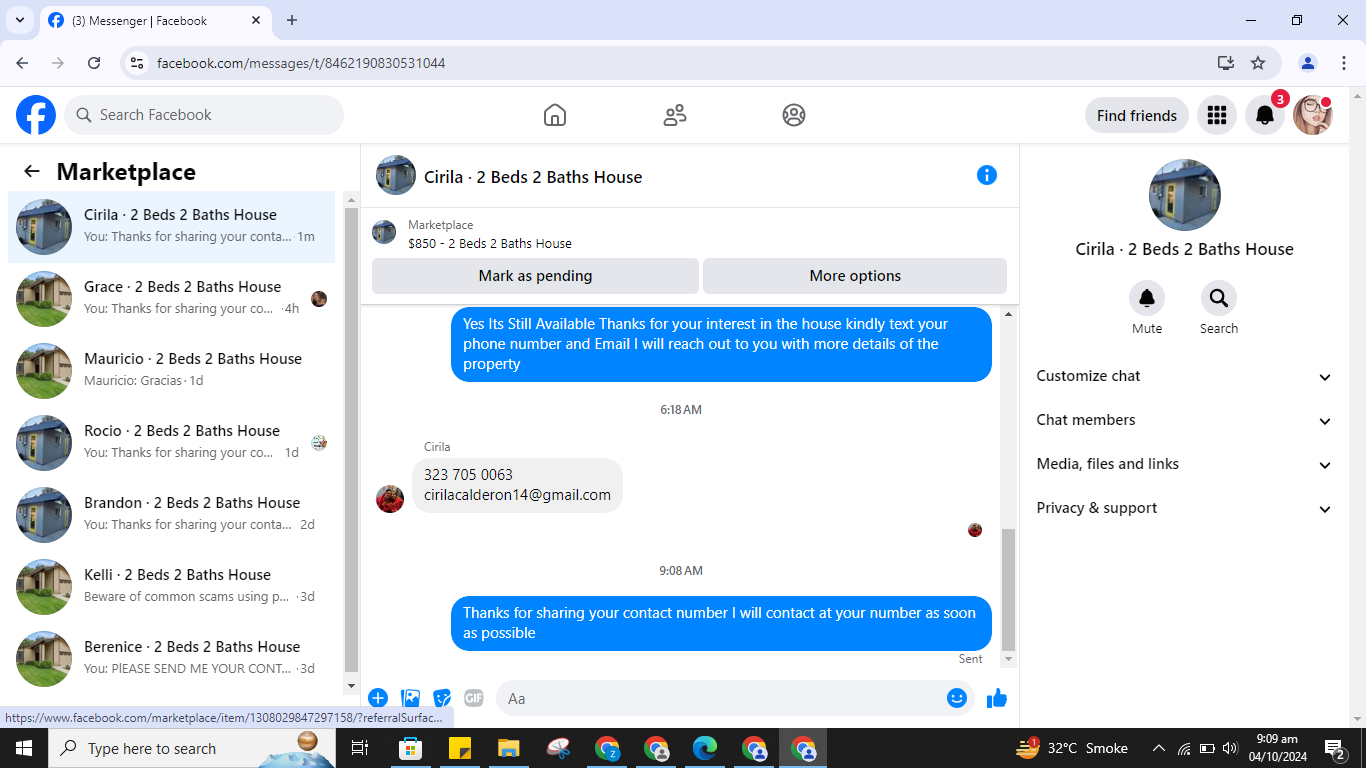Viewport: 1366px width, 768px height.
Task: Open the Windows notification center
Action: click(x=1335, y=748)
